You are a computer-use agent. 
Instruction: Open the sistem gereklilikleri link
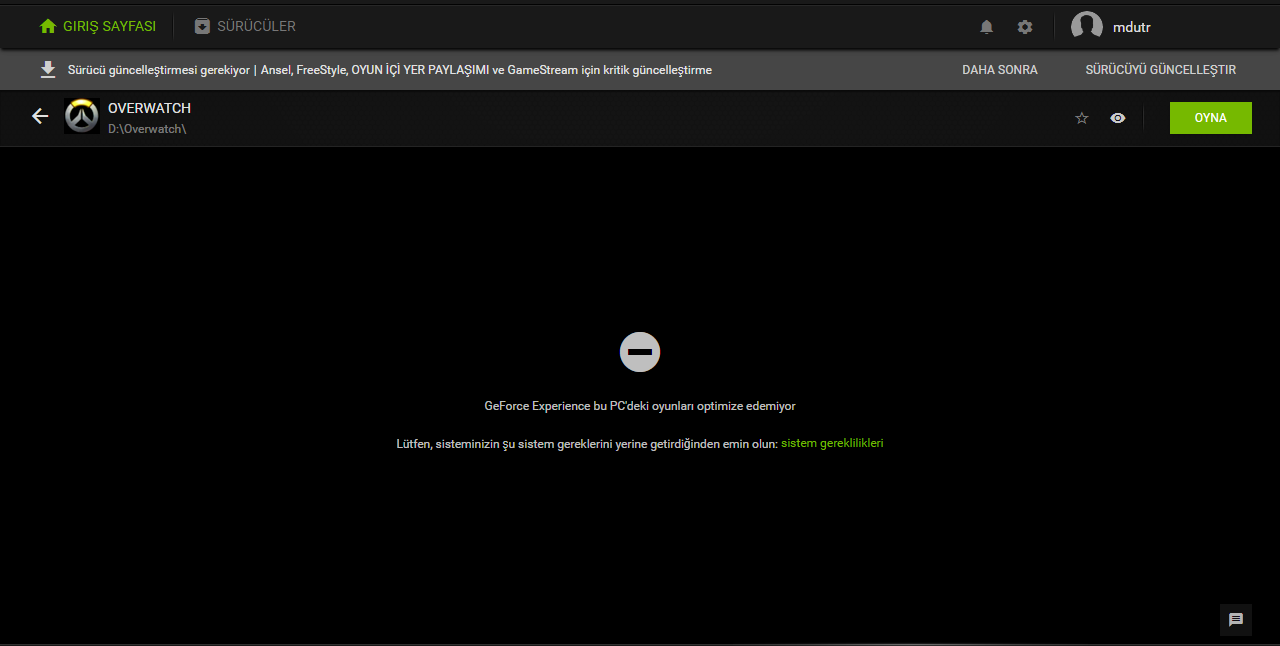pyautogui.click(x=832, y=443)
